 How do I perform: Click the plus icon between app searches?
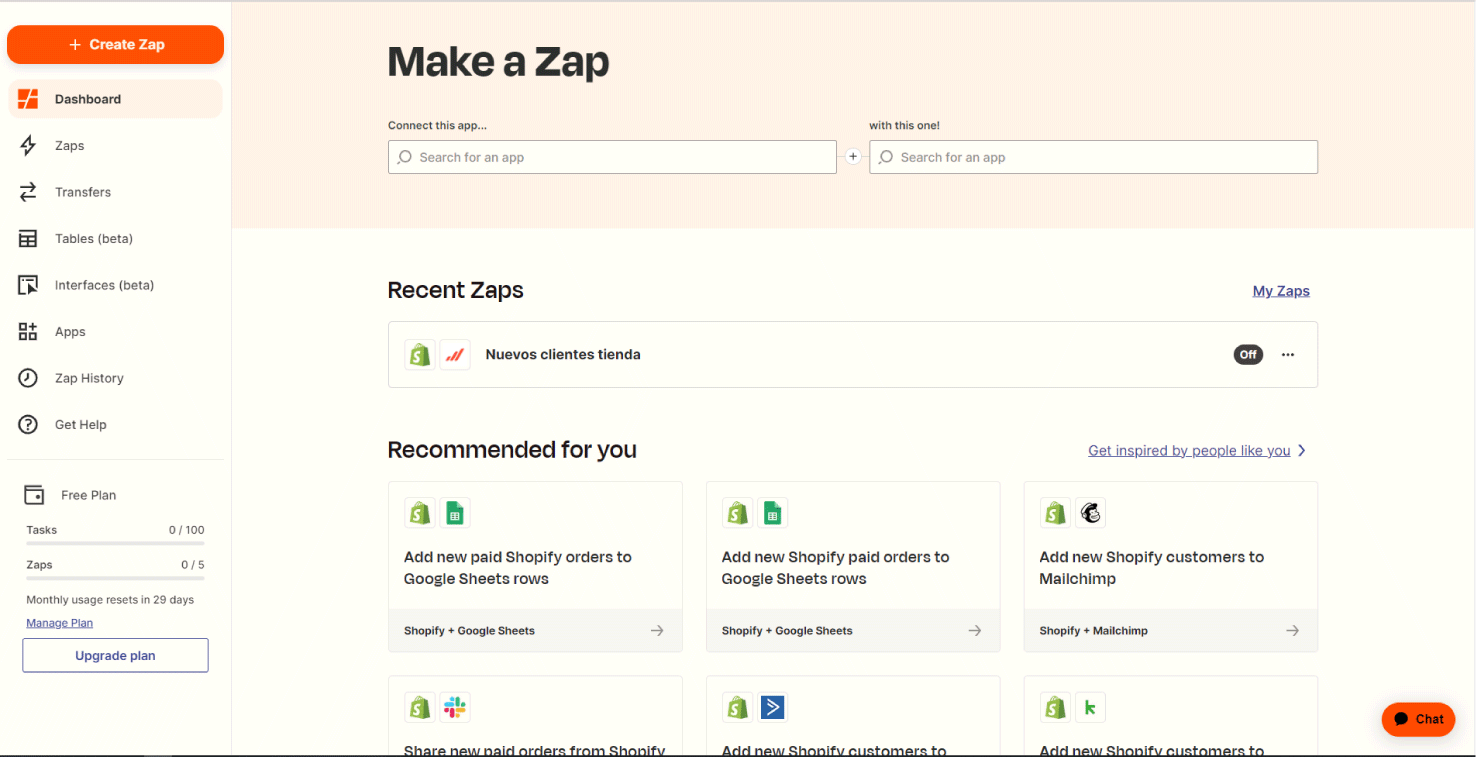click(x=853, y=157)
